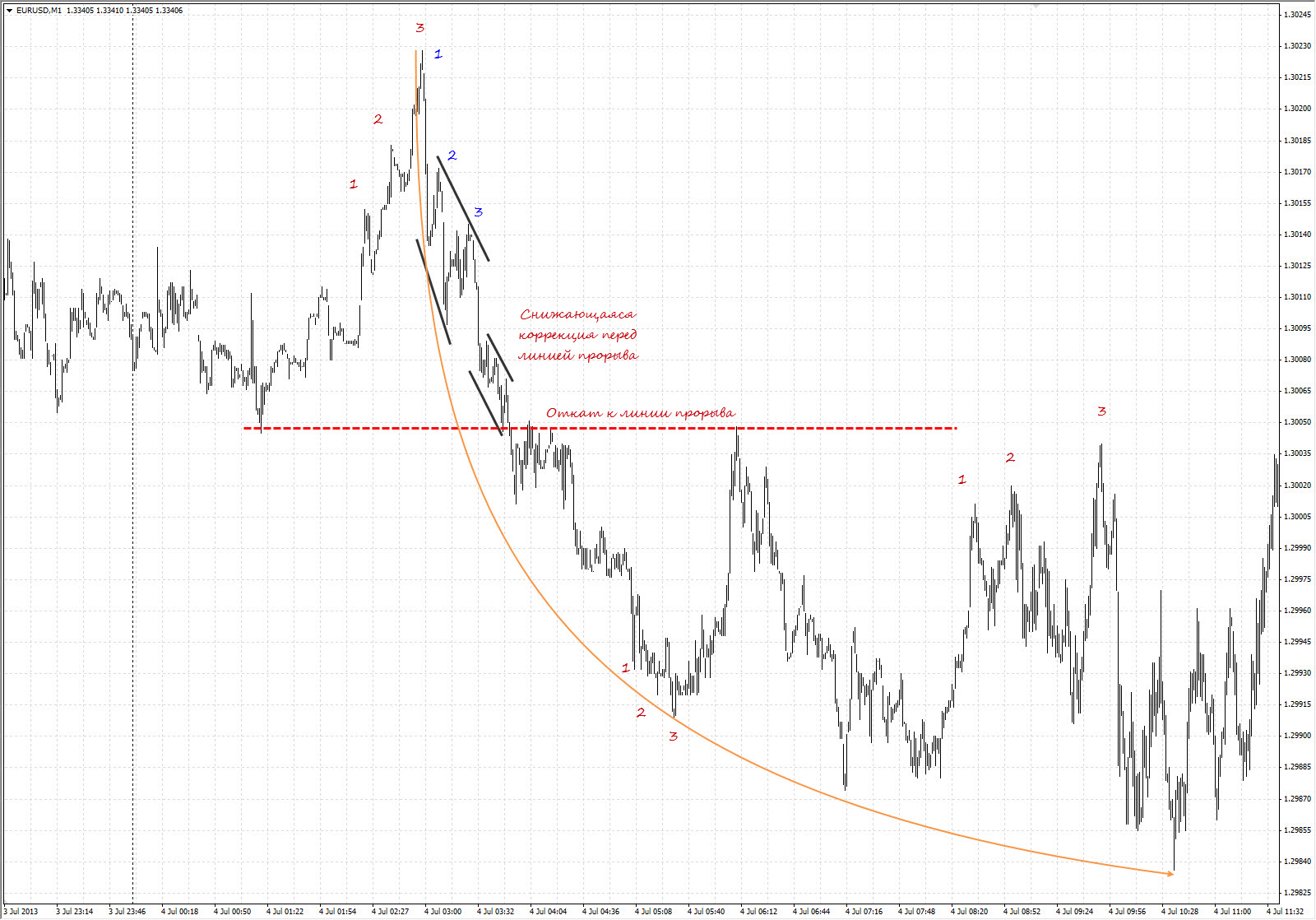Screen dimensions: 1316x920
Task: Click the 4 Jul 11:32 time label
Action: tap(1285, 911)
